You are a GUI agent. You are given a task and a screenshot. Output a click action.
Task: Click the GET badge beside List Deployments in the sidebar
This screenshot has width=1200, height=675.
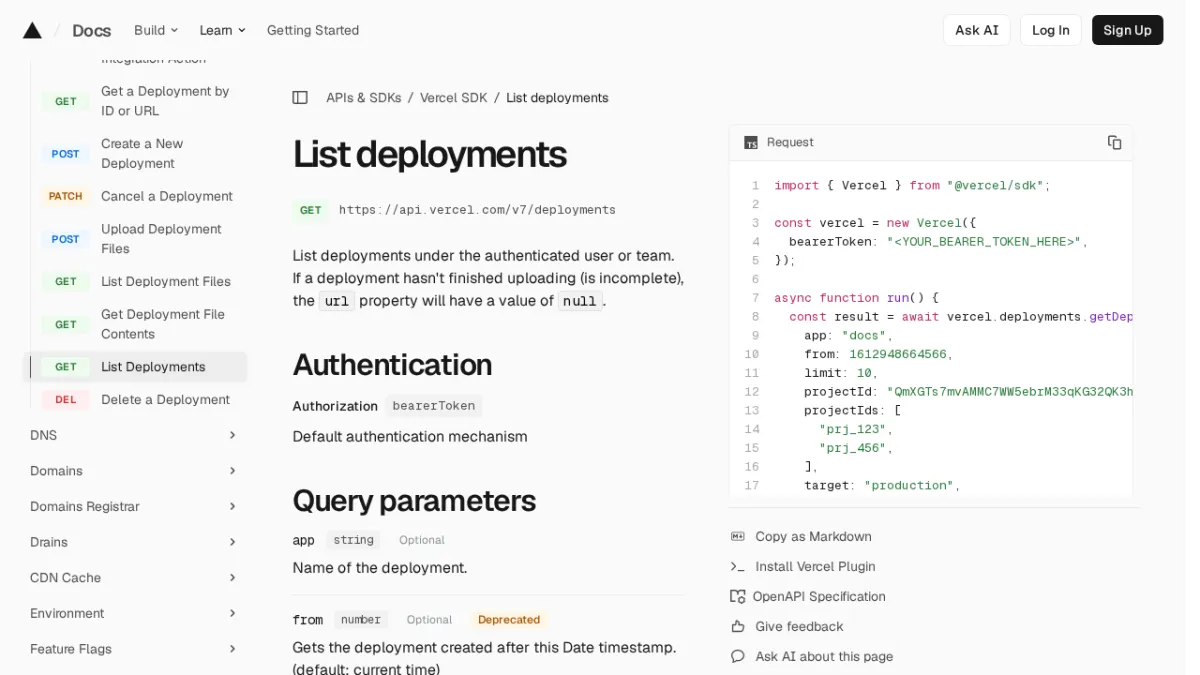[66, 367]
